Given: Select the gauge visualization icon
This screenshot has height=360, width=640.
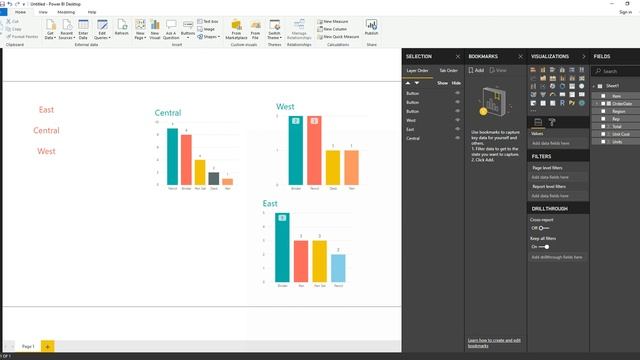Looking at the screenshot, I should coord(553,94).
